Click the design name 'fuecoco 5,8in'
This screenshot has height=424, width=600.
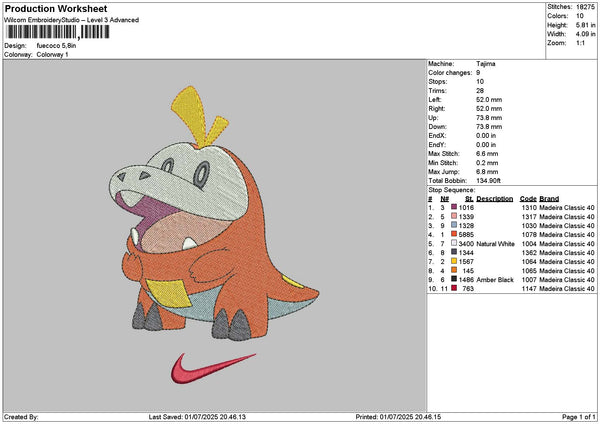56,46
